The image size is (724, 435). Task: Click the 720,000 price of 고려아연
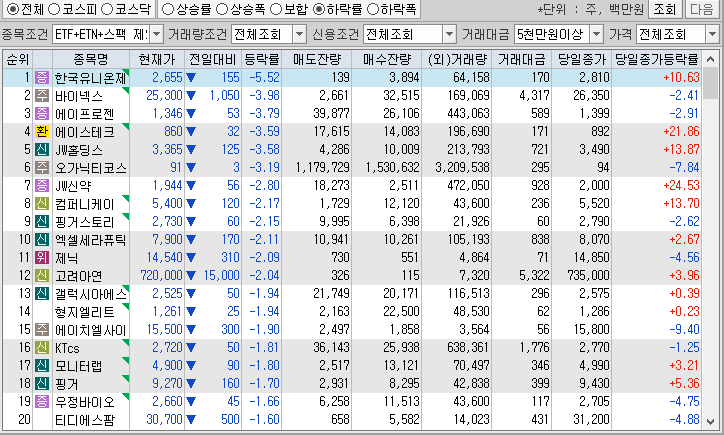coord(161,276)
